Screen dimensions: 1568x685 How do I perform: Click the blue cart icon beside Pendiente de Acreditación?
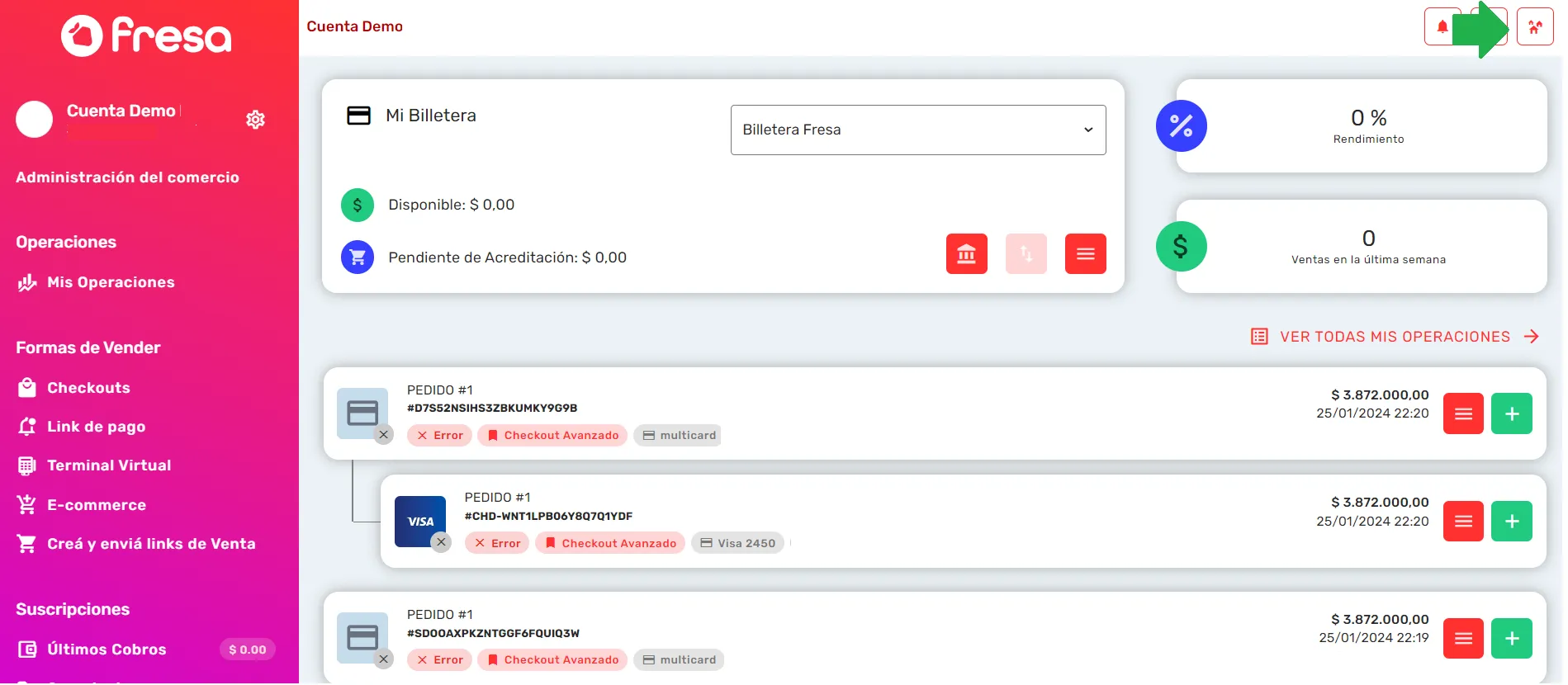(358, 257)
